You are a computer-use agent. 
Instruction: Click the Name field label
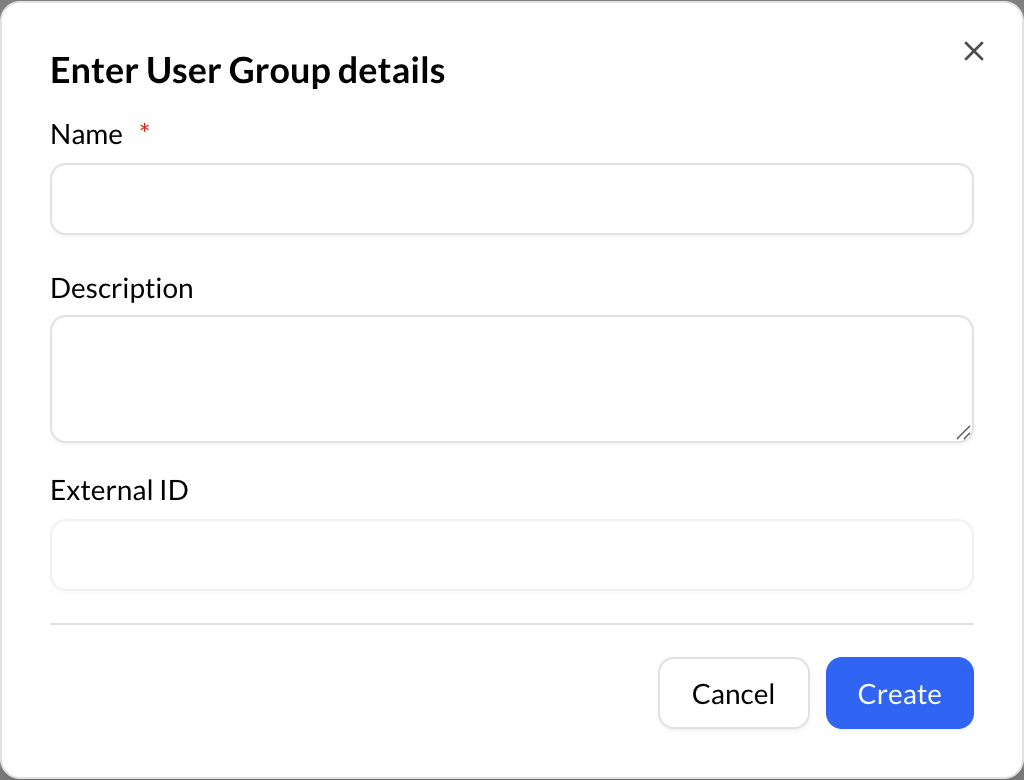[x=86, y=134]
